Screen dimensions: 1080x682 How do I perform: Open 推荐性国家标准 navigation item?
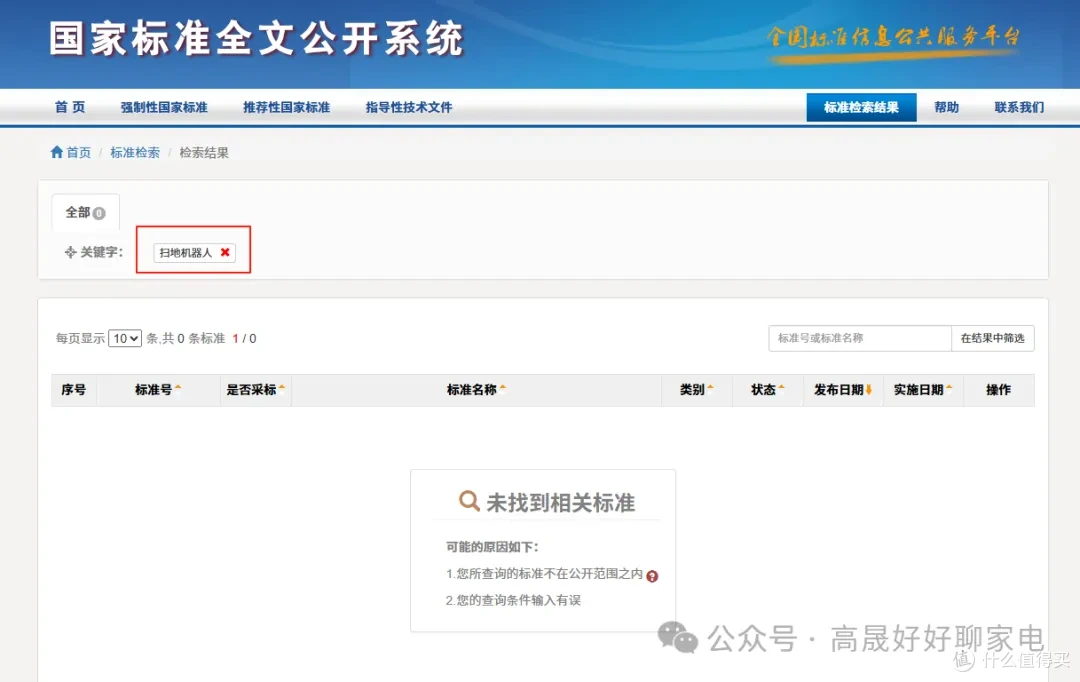pyautogui.click(x=287, y=107)
